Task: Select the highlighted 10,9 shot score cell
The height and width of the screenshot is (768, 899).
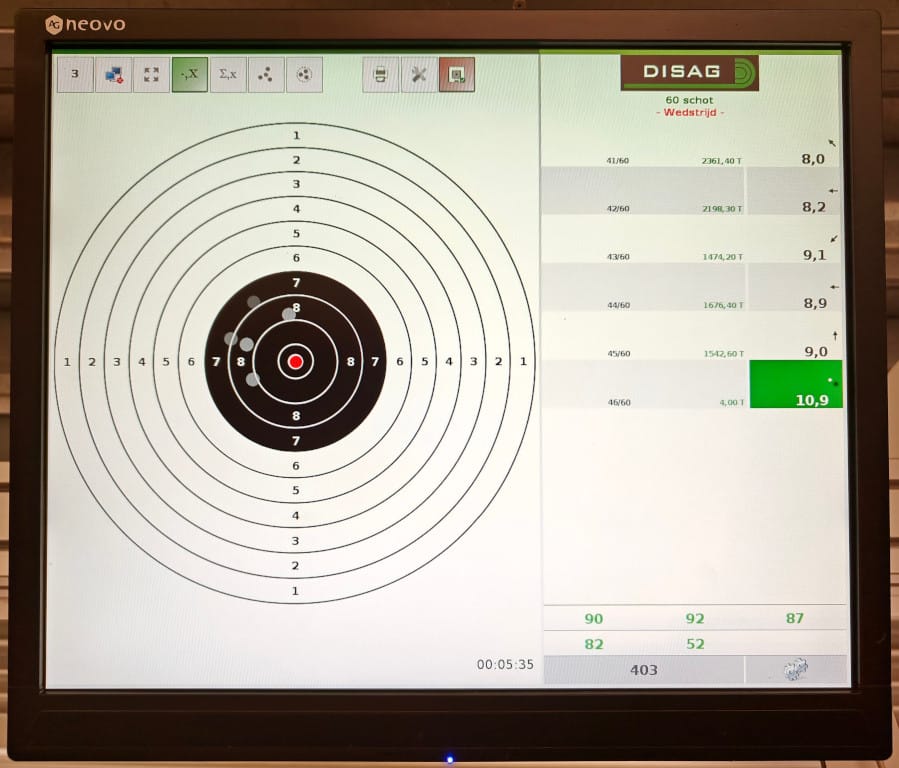Action: click(796, 385)
